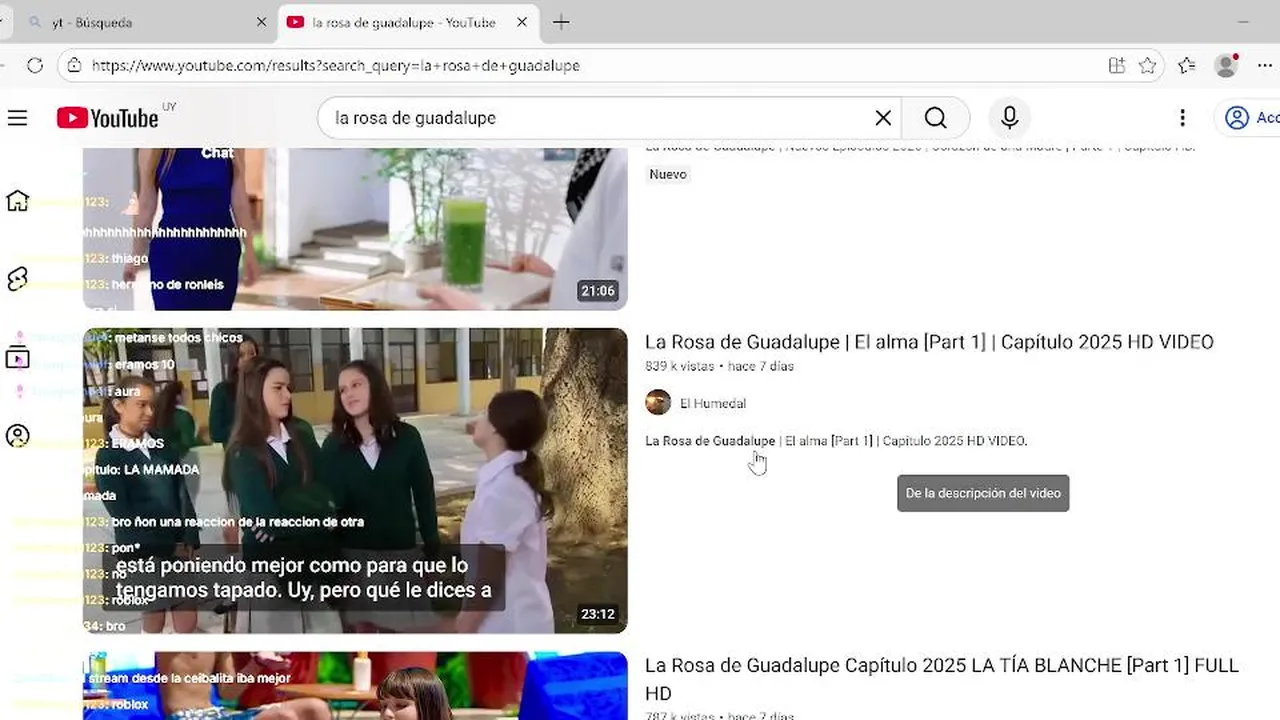Go to Home in the sidebar
The image size is (1280, 720).
tap(17, 201)
